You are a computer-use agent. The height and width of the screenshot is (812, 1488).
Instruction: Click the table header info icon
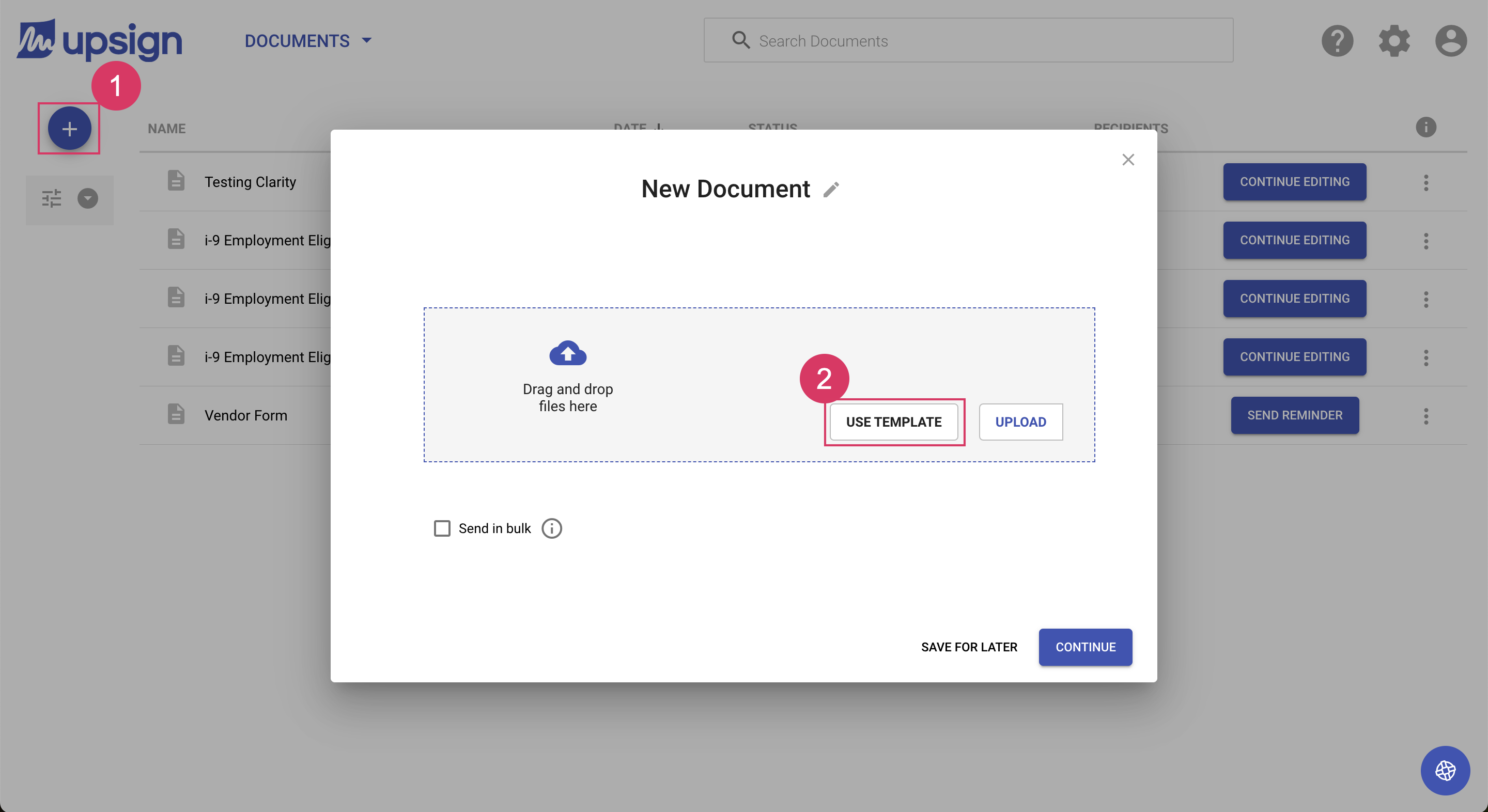point(1425,128)
